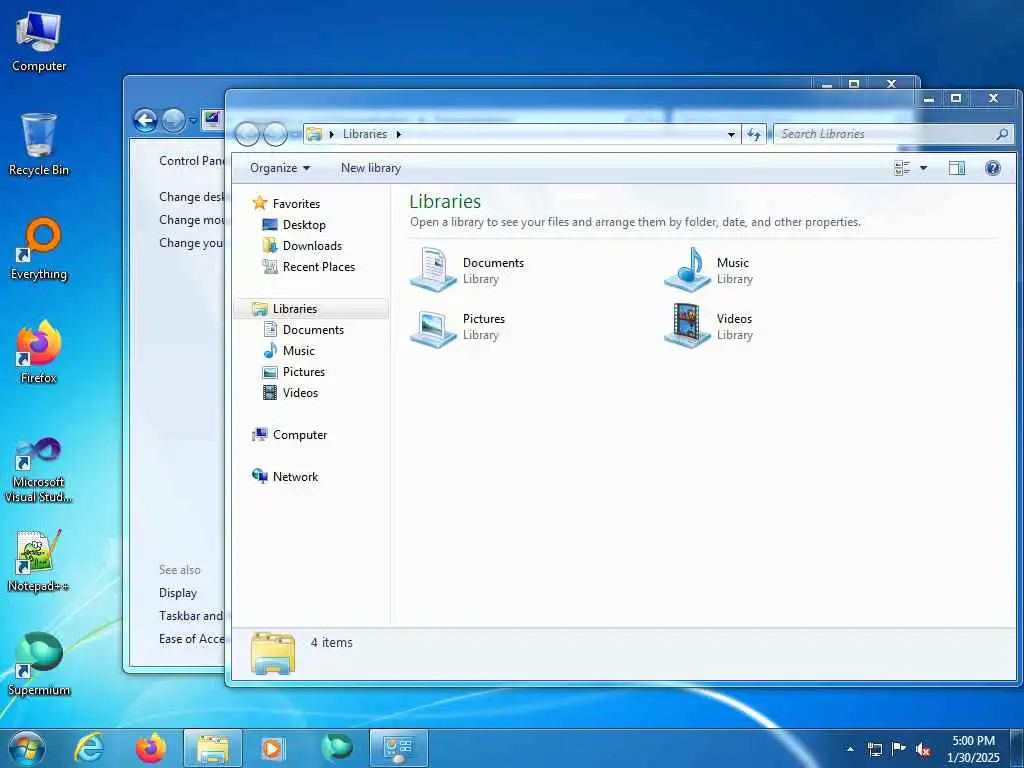Launch Firefox from taskbar
This screenshot has height=768, width=1024.
(151, 748)
